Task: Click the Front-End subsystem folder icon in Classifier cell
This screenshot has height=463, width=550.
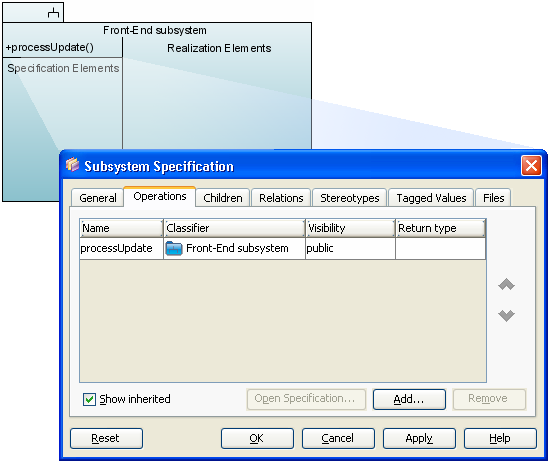Action: point(174,248)
